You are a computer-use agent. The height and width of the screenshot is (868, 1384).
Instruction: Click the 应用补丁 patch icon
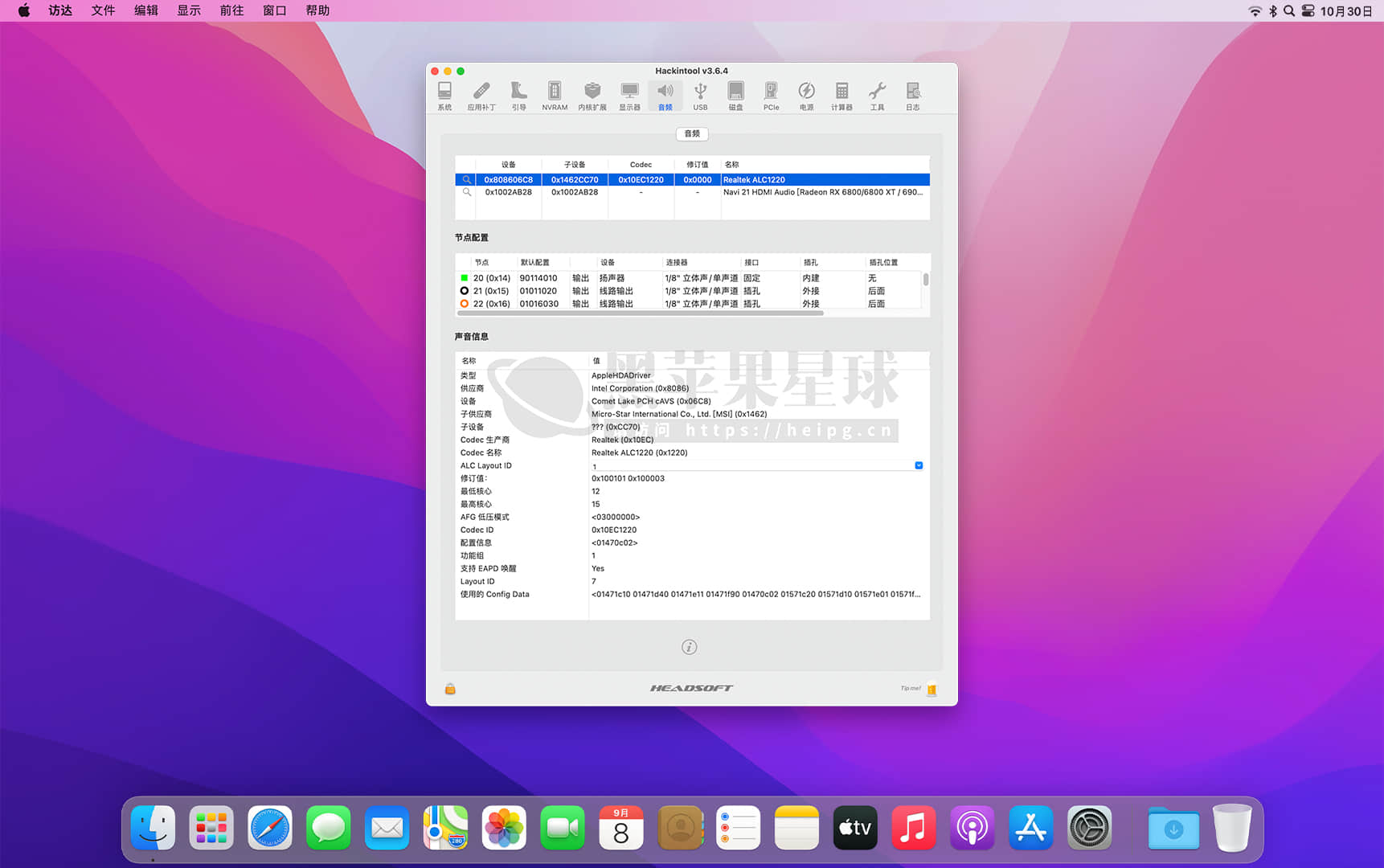tap(481, 95)
